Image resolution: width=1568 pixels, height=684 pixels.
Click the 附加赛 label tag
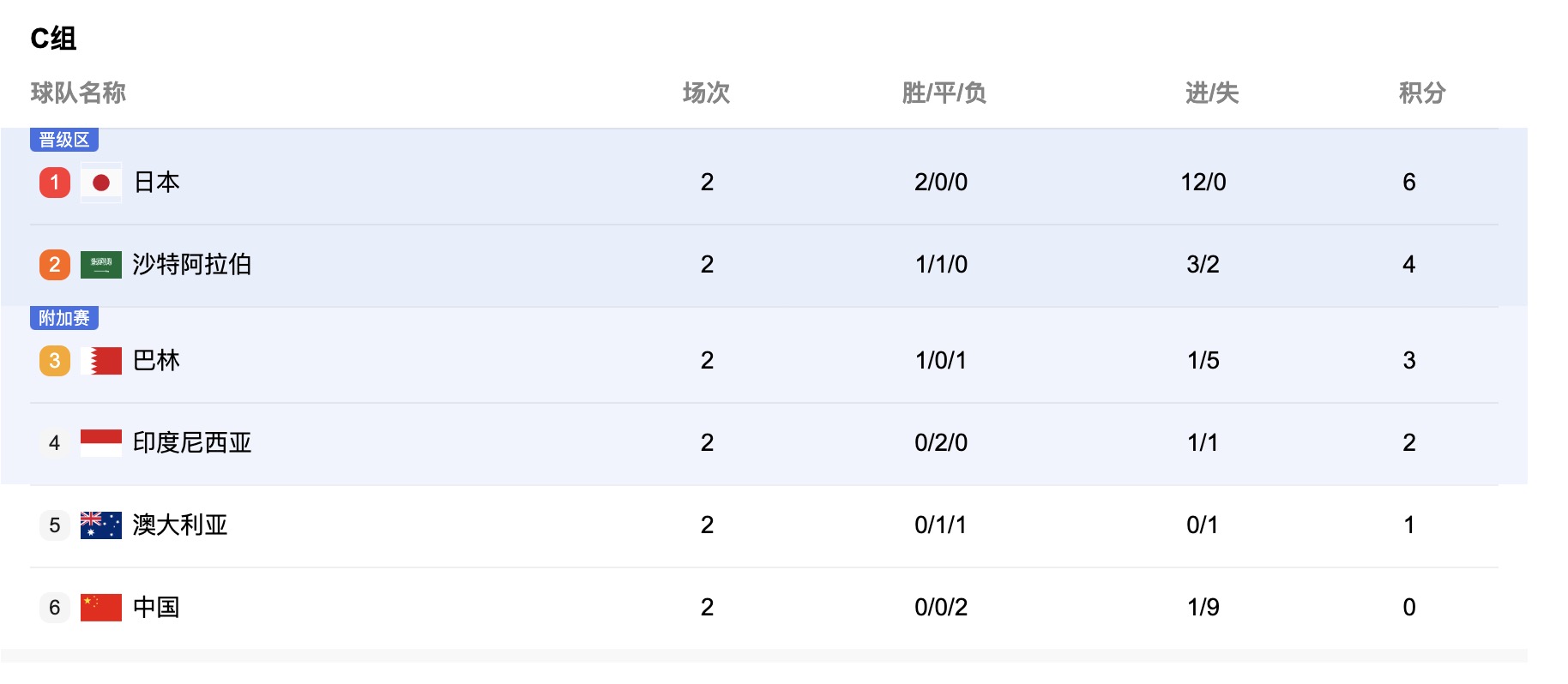[x=64, y=318]
